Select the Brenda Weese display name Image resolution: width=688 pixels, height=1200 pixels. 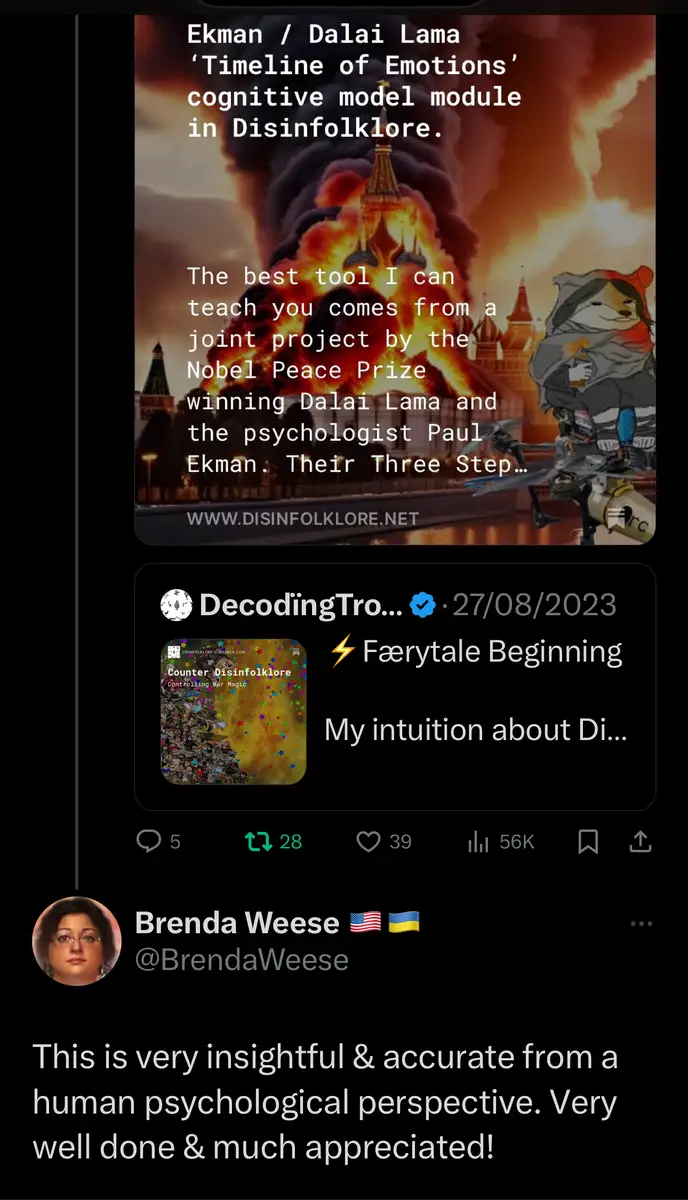pyautogui.click(x=237, y=922)
